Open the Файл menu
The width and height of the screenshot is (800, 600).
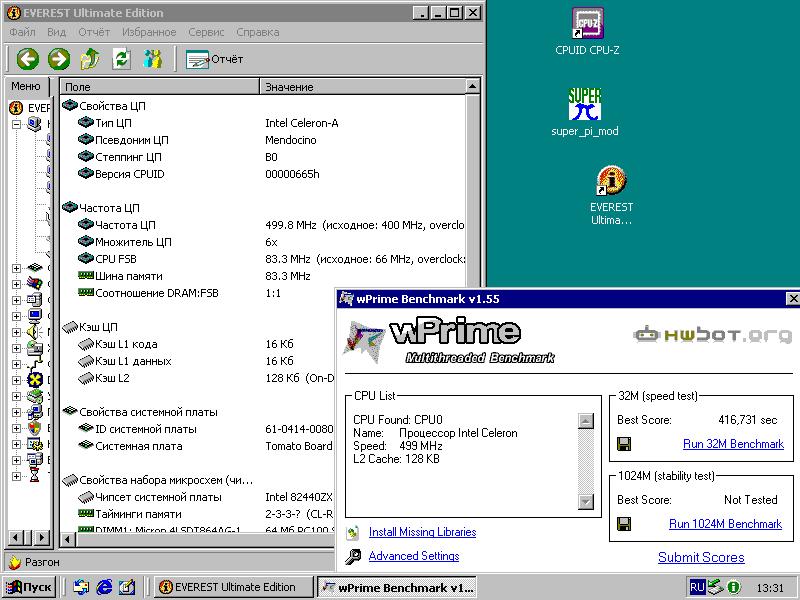click(x=22, y=32)
